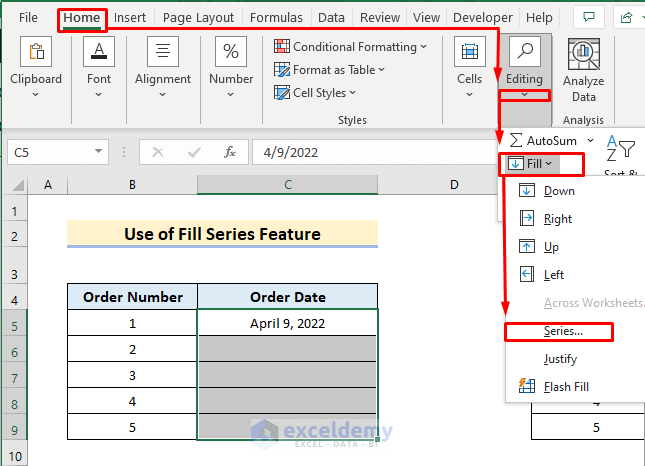
Task: Expand the Clipboard group chevron
Action: point(36,95)
